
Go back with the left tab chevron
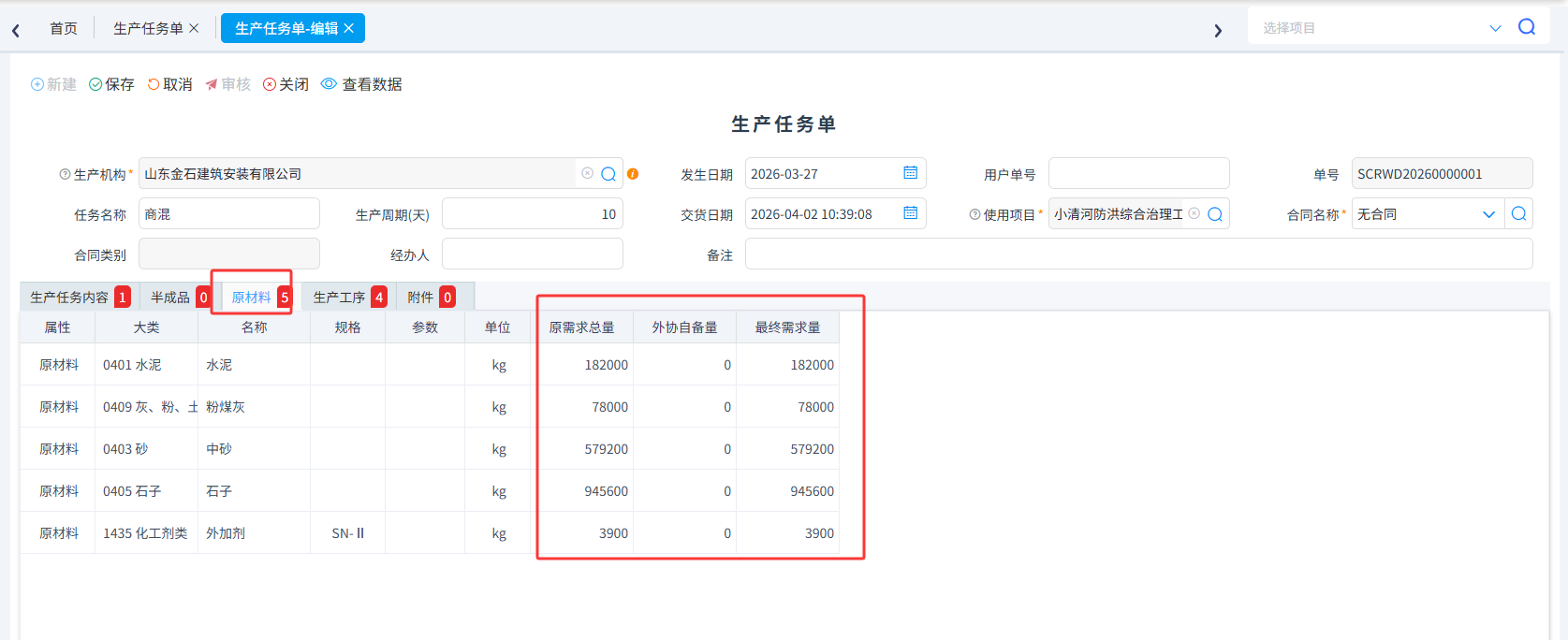tap(16, 31)
